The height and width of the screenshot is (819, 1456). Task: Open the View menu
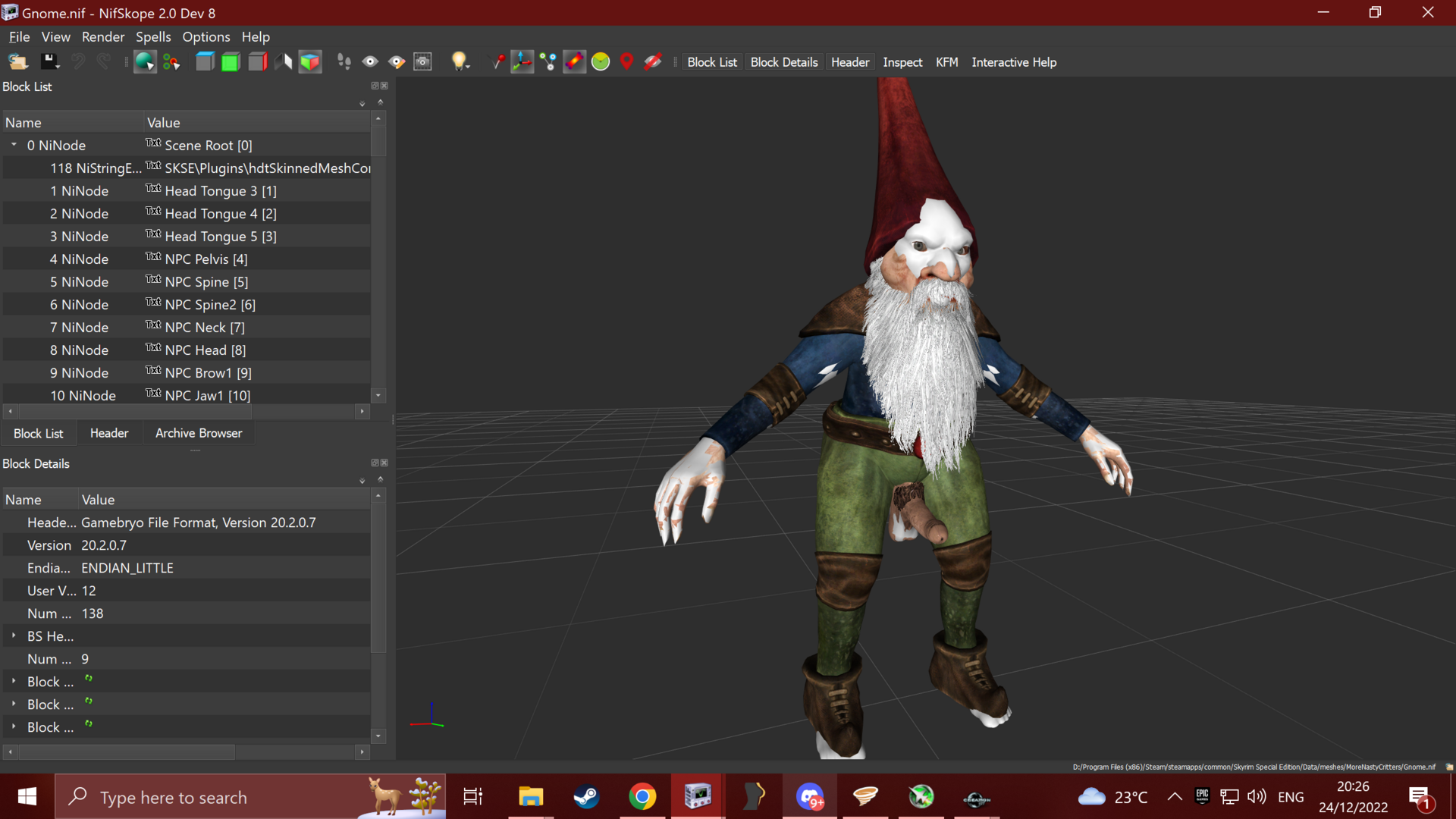tap(55, 36)
